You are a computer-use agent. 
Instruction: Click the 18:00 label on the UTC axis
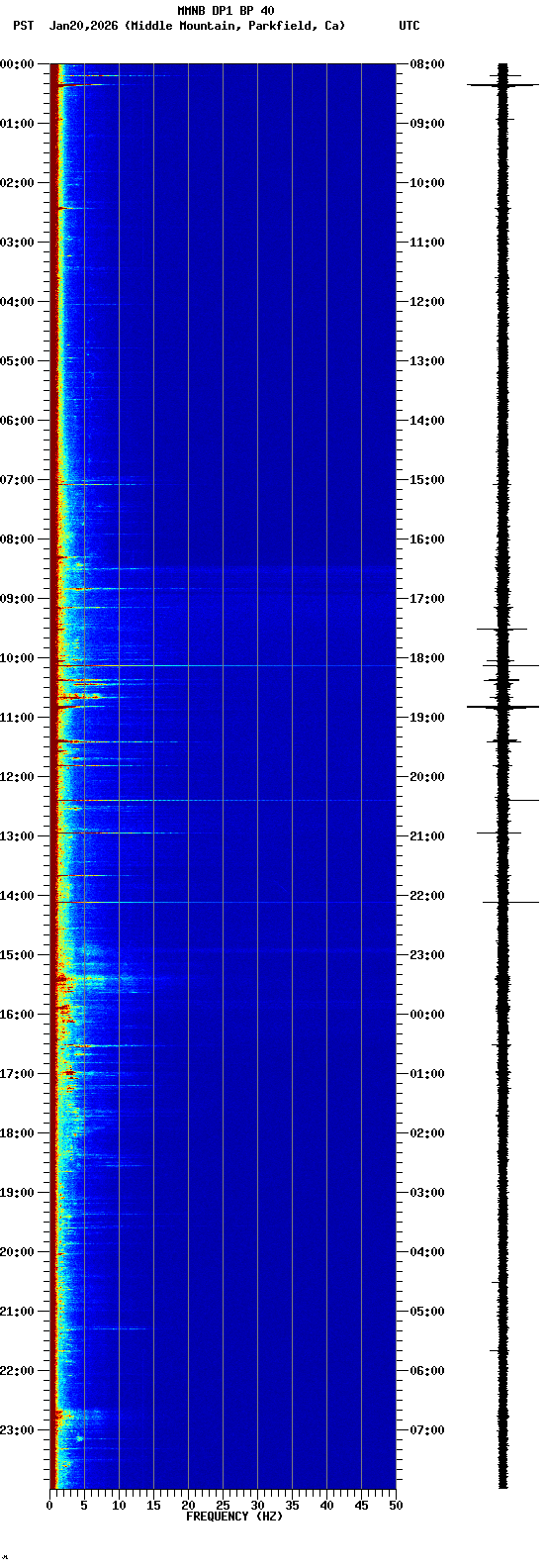(x=427, y=658)
